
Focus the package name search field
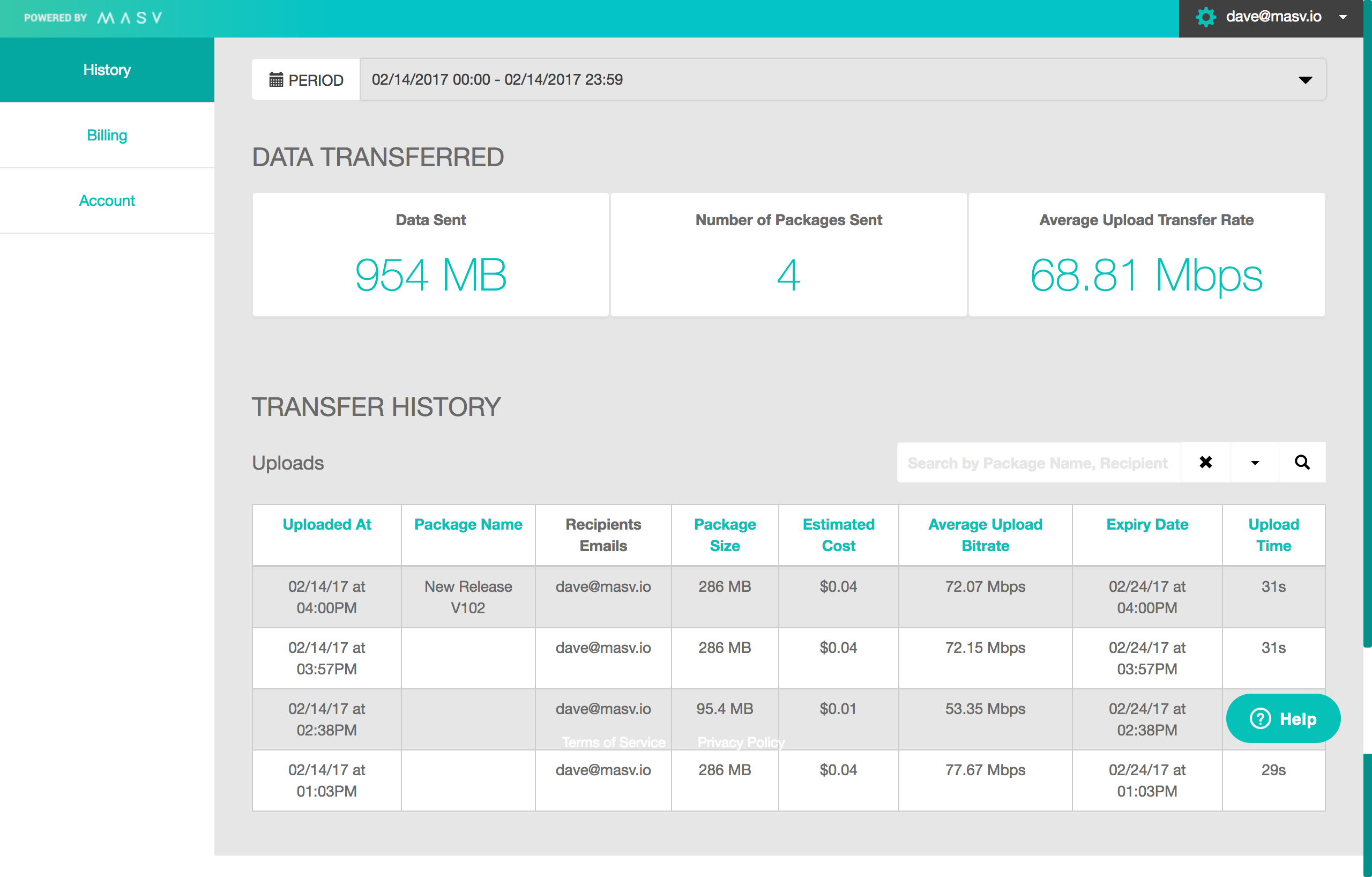coord(1038,463)
